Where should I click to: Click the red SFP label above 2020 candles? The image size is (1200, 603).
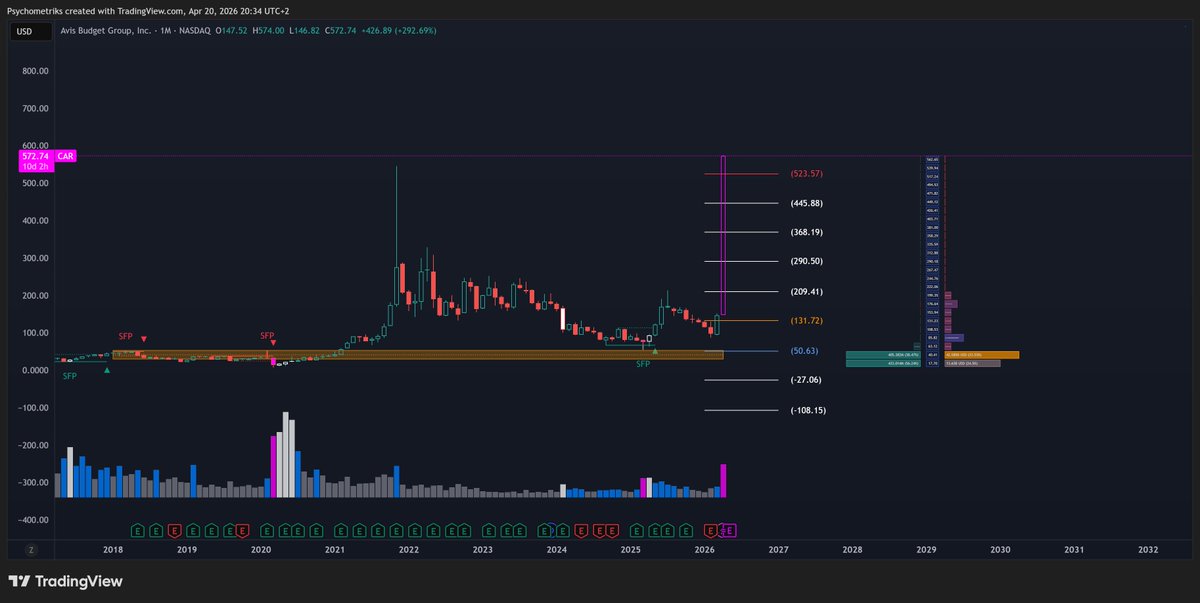[x=267, y=335]
